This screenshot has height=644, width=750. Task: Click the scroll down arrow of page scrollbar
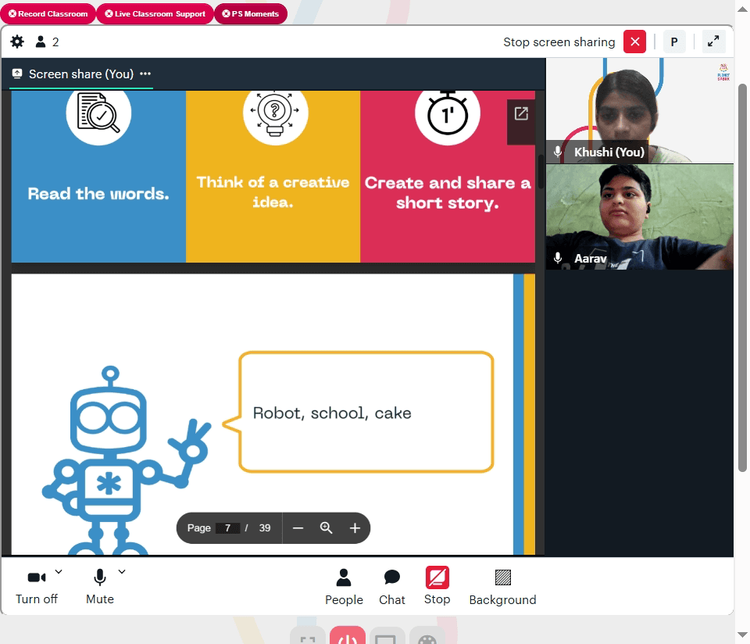[x=742, y=634]
